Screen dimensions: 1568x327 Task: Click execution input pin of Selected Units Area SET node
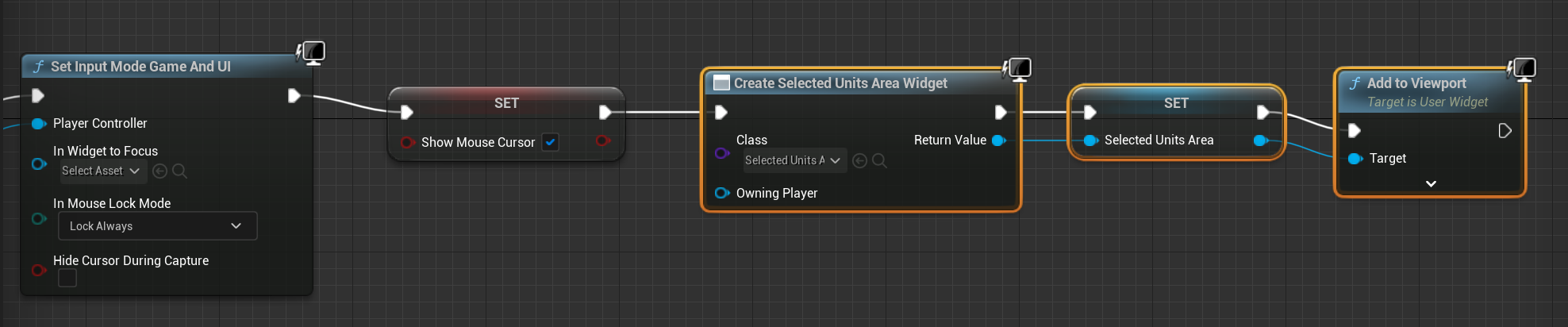[x=1090, y=112]
